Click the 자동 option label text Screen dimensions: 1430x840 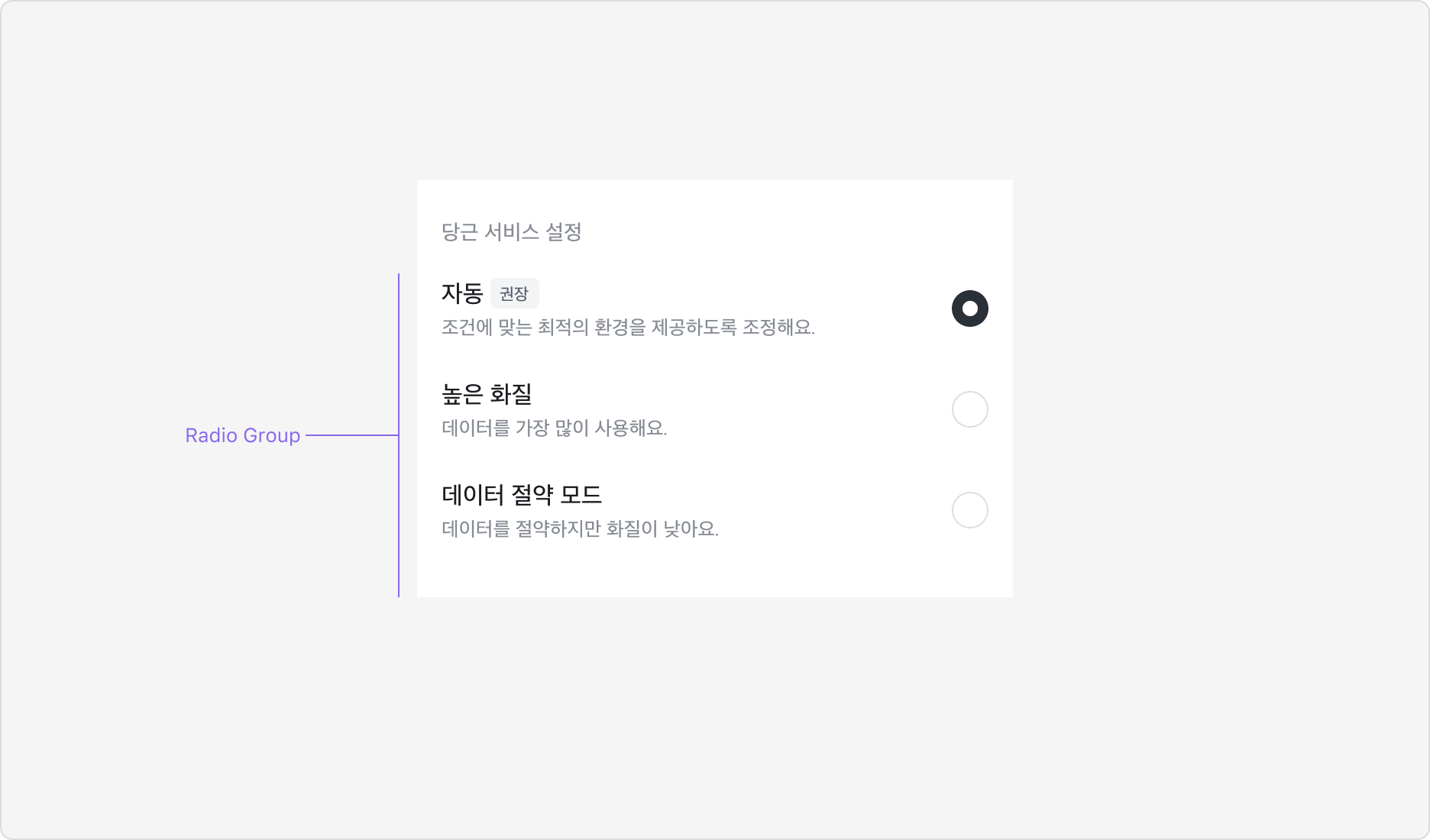[x=461, y=292]
